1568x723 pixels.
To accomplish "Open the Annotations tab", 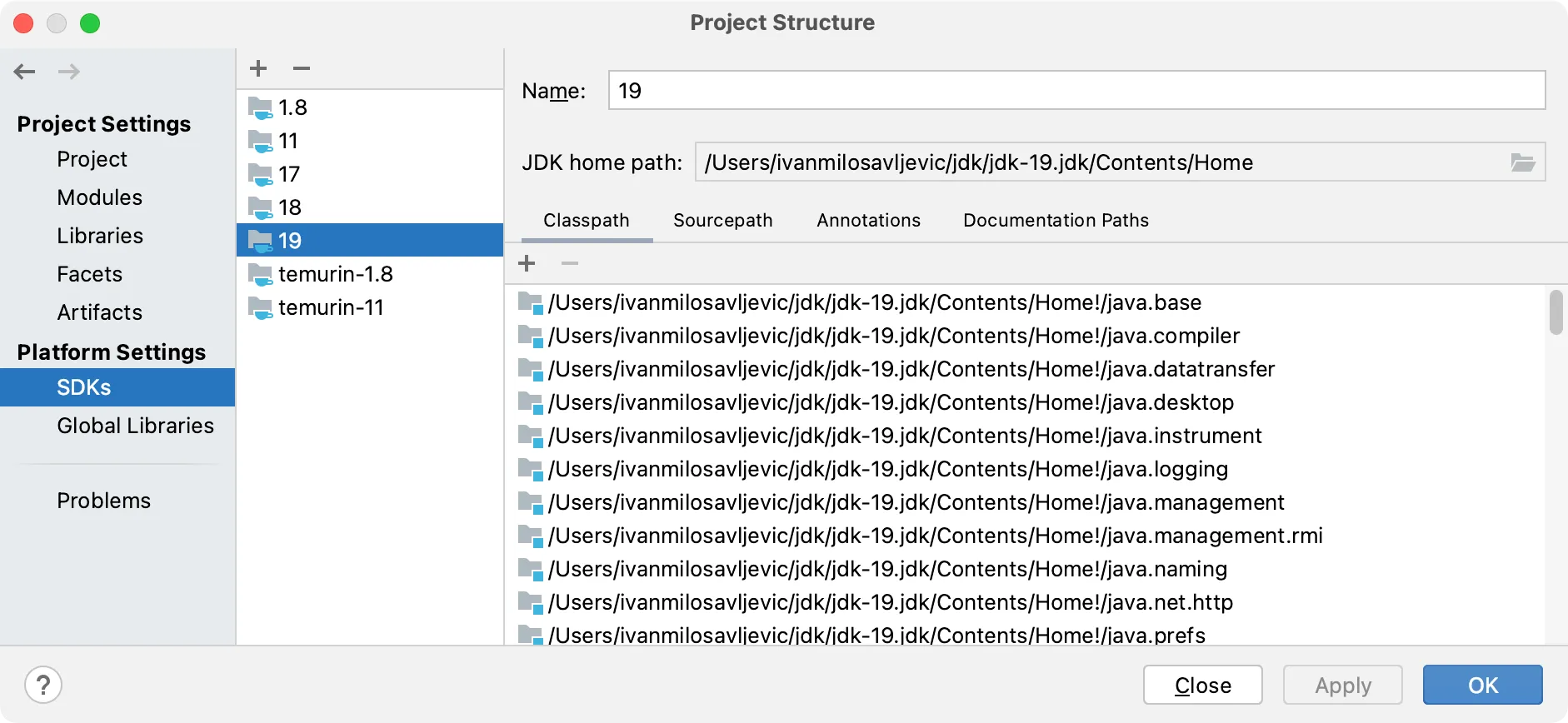I will tap(868, 220).
